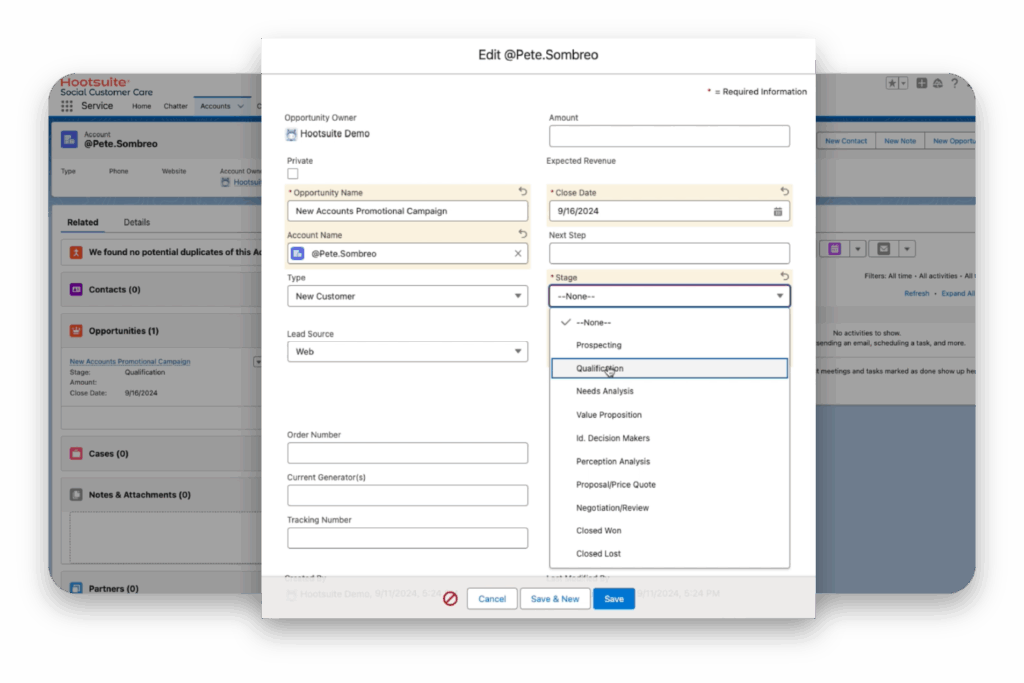Choose Negotiation/Review stage
This screenshot has width=1024, height=683.
point(669,507)
